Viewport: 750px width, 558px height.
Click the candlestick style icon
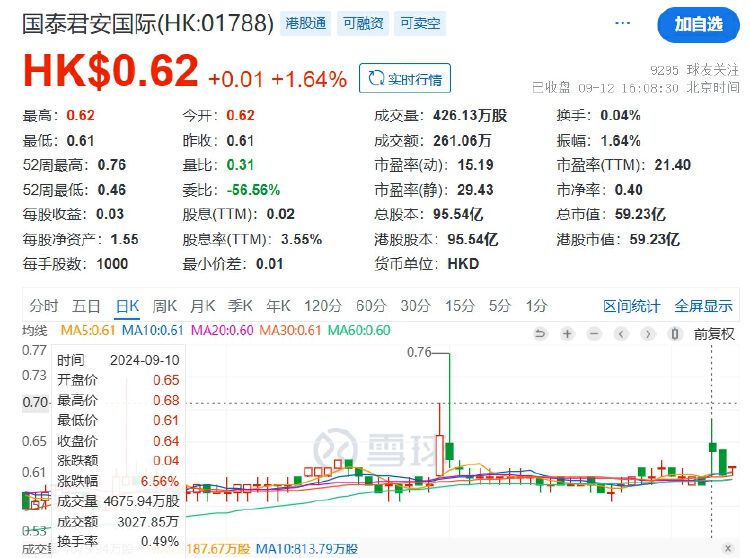(x=674, y=333)
